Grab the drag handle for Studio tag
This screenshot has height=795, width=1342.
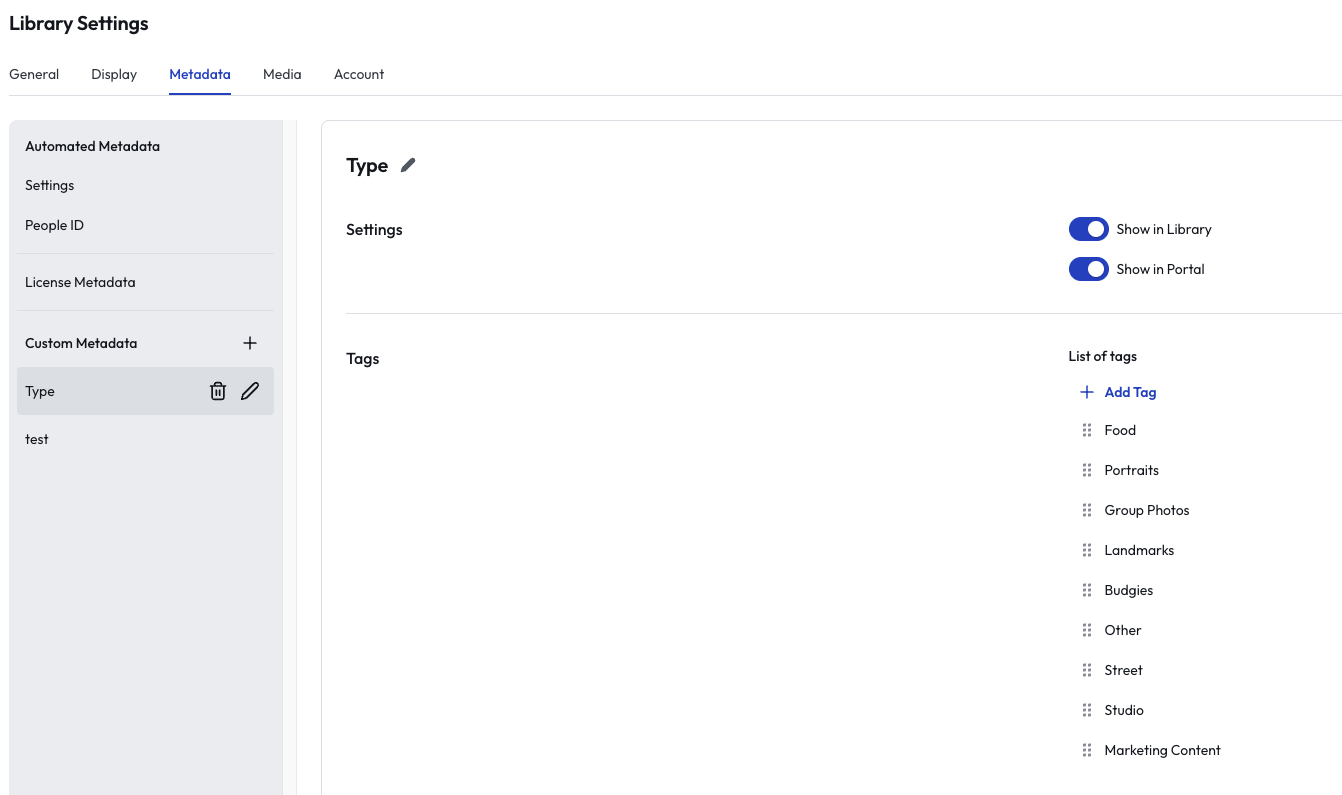click(x=1087, y=710)
